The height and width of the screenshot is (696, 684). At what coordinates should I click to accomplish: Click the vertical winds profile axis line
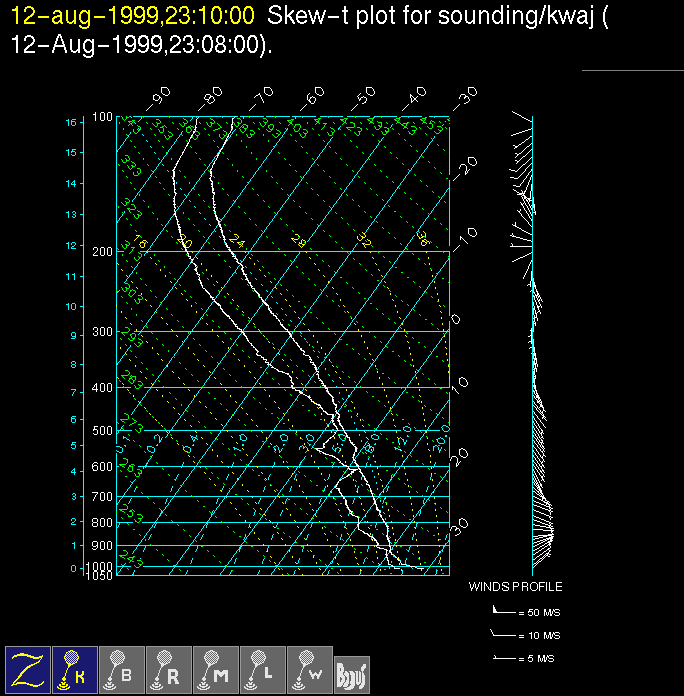[x=532, y=340]
